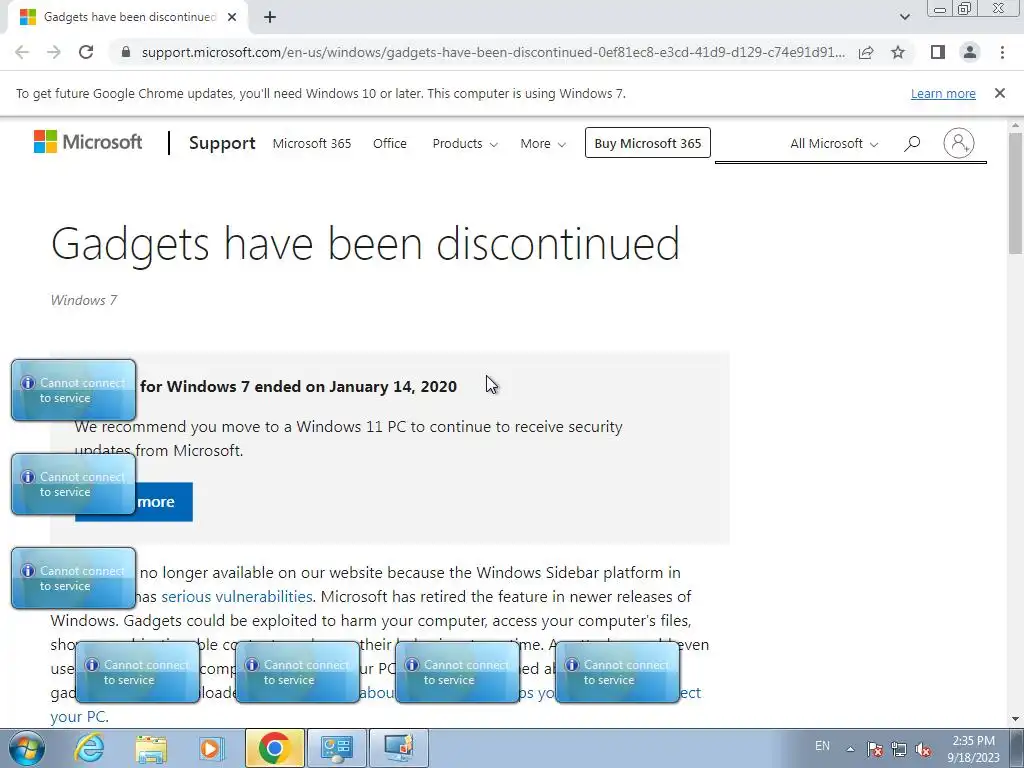Reload the page with the refresh icon
1024x768 pixels.
(x=86, y=52)
